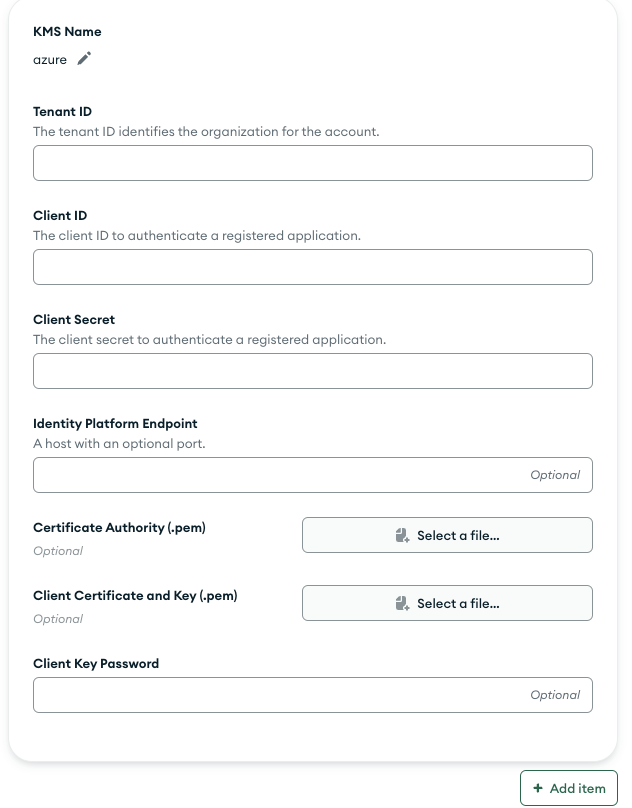Click file icon in Certificate Authority selector
Image resolution: width=632 pixels, height=808 pixels.
pos(402,536)
